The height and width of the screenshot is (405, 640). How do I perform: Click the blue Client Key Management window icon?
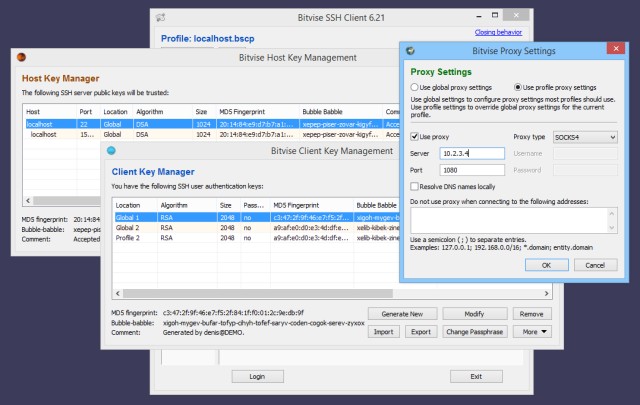click(x=111, y=151)
